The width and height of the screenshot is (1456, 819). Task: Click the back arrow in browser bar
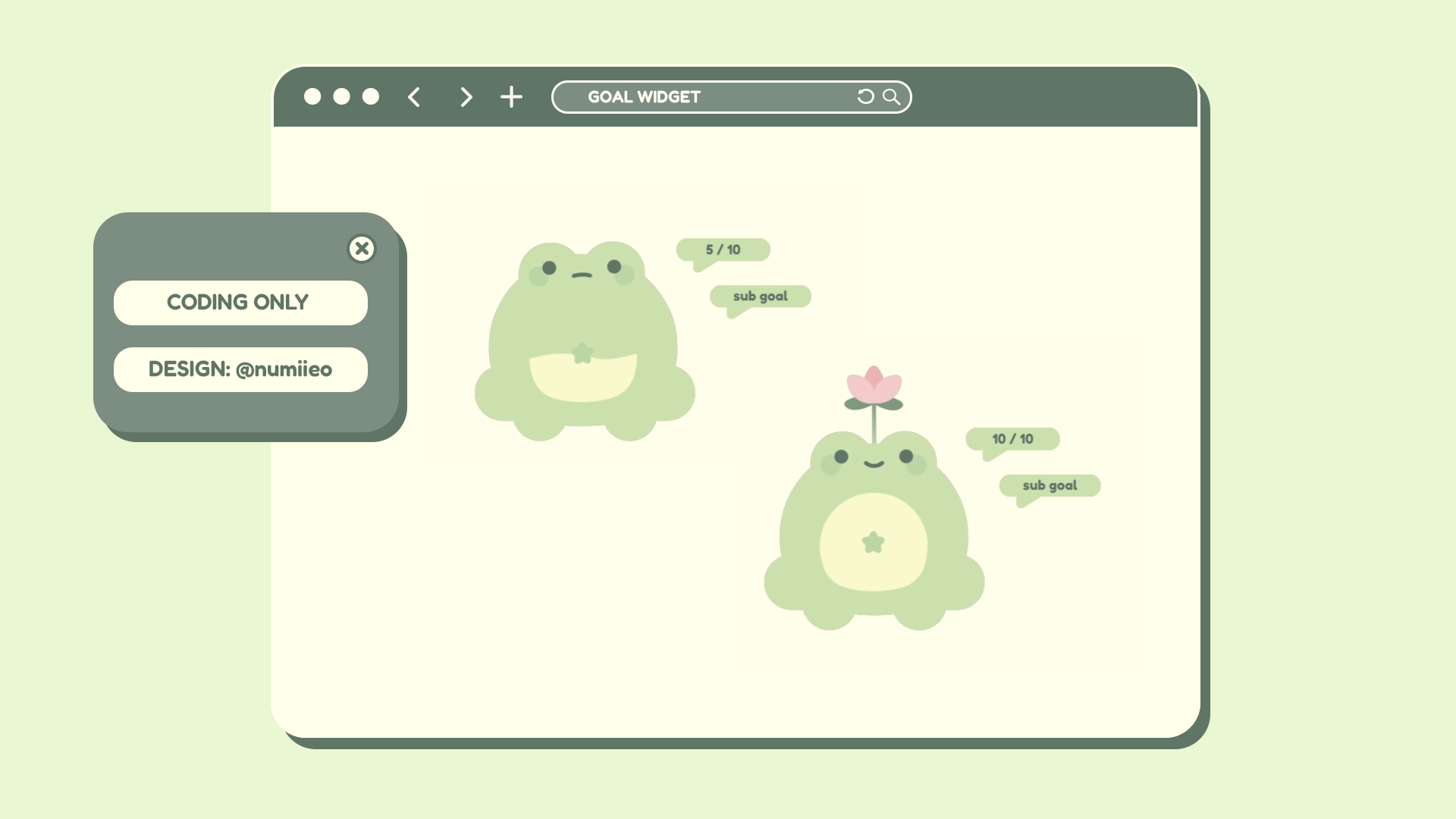(x=414, y=97)
